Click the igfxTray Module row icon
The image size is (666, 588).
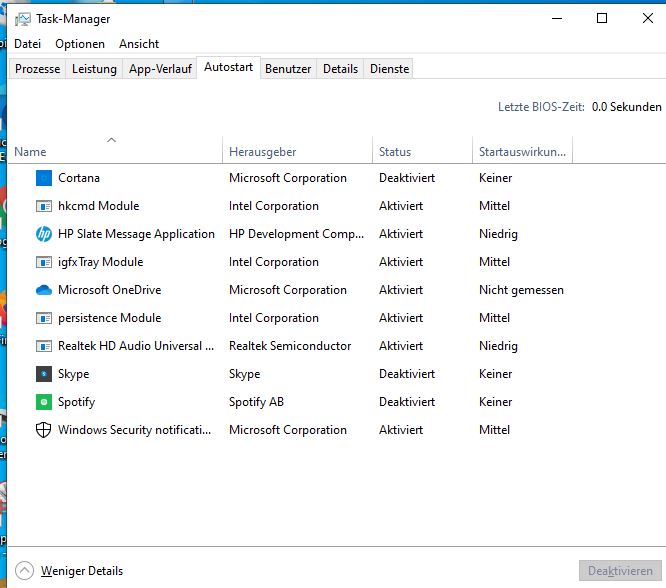[44, 262]
